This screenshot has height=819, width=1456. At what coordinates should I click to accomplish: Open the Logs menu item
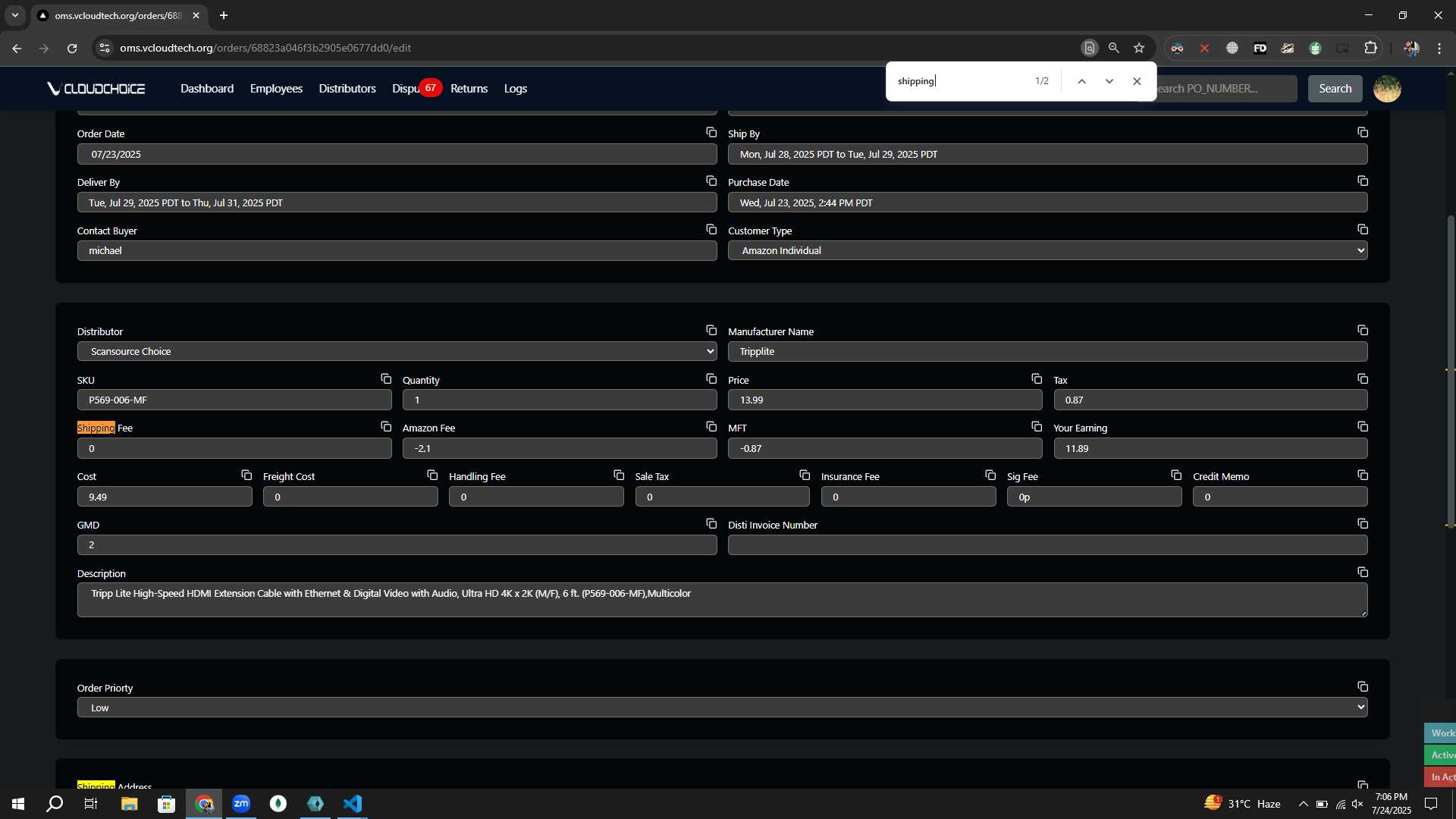pyautogui.click(x=516, y=89)
